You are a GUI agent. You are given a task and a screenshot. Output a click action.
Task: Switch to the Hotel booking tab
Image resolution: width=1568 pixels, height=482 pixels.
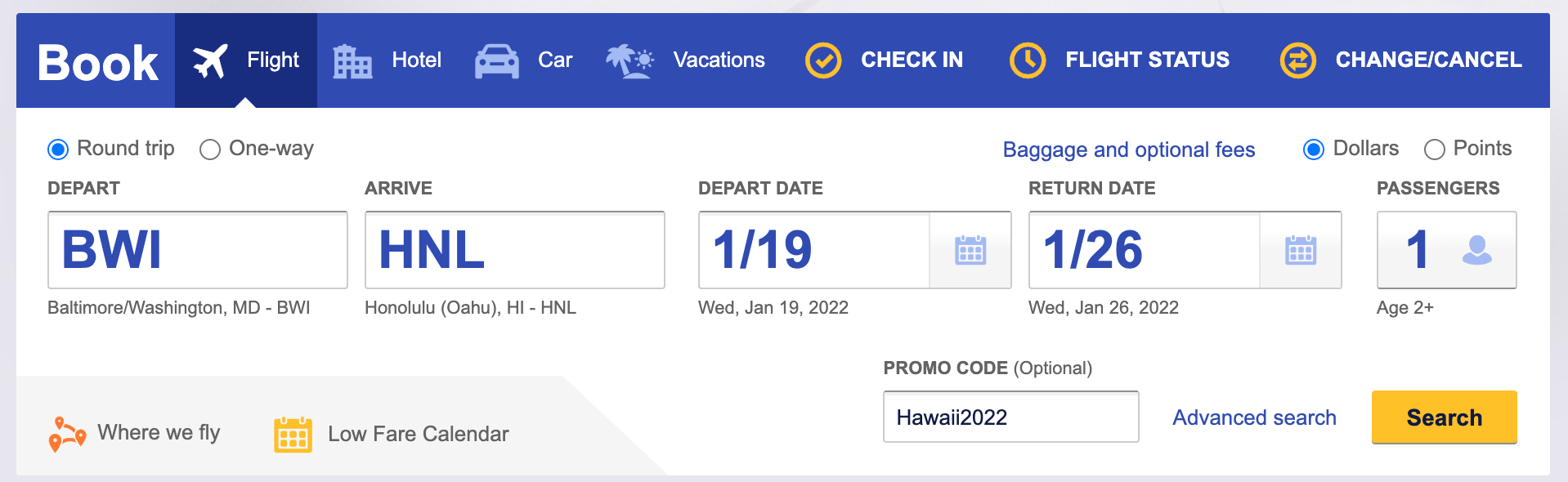pos(388,60)
